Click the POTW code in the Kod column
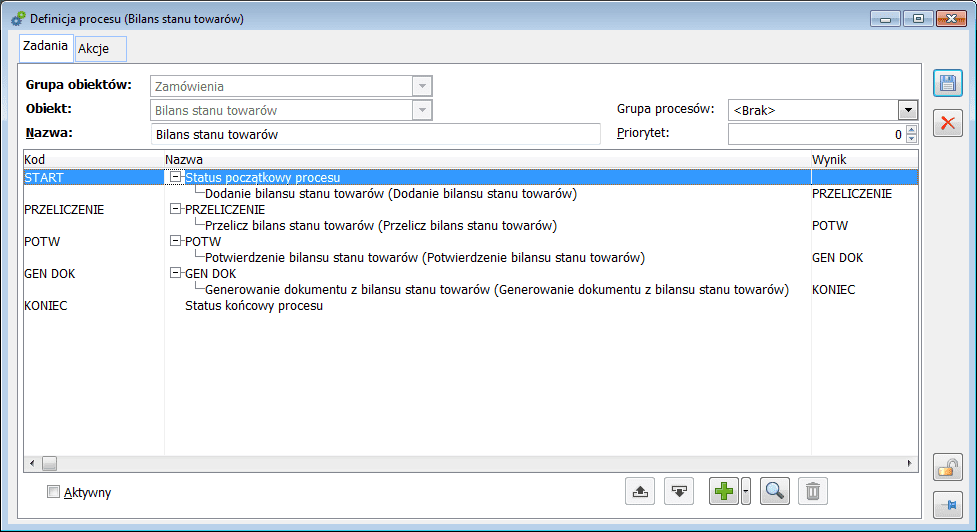This screenshot has width=977, height=532. [42, 242]
